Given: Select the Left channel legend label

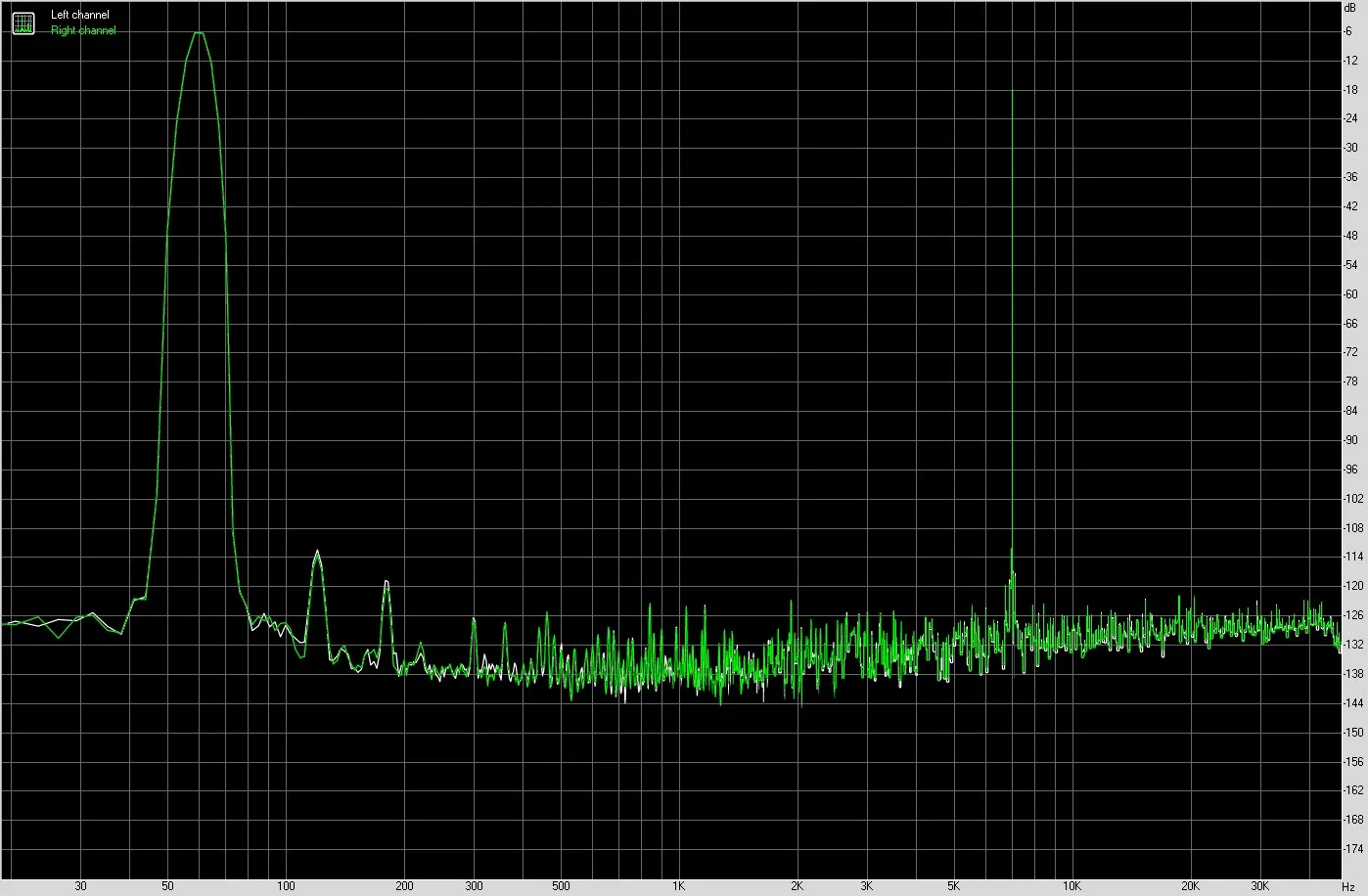Looking at the screenshot, I should pos(80,16).
